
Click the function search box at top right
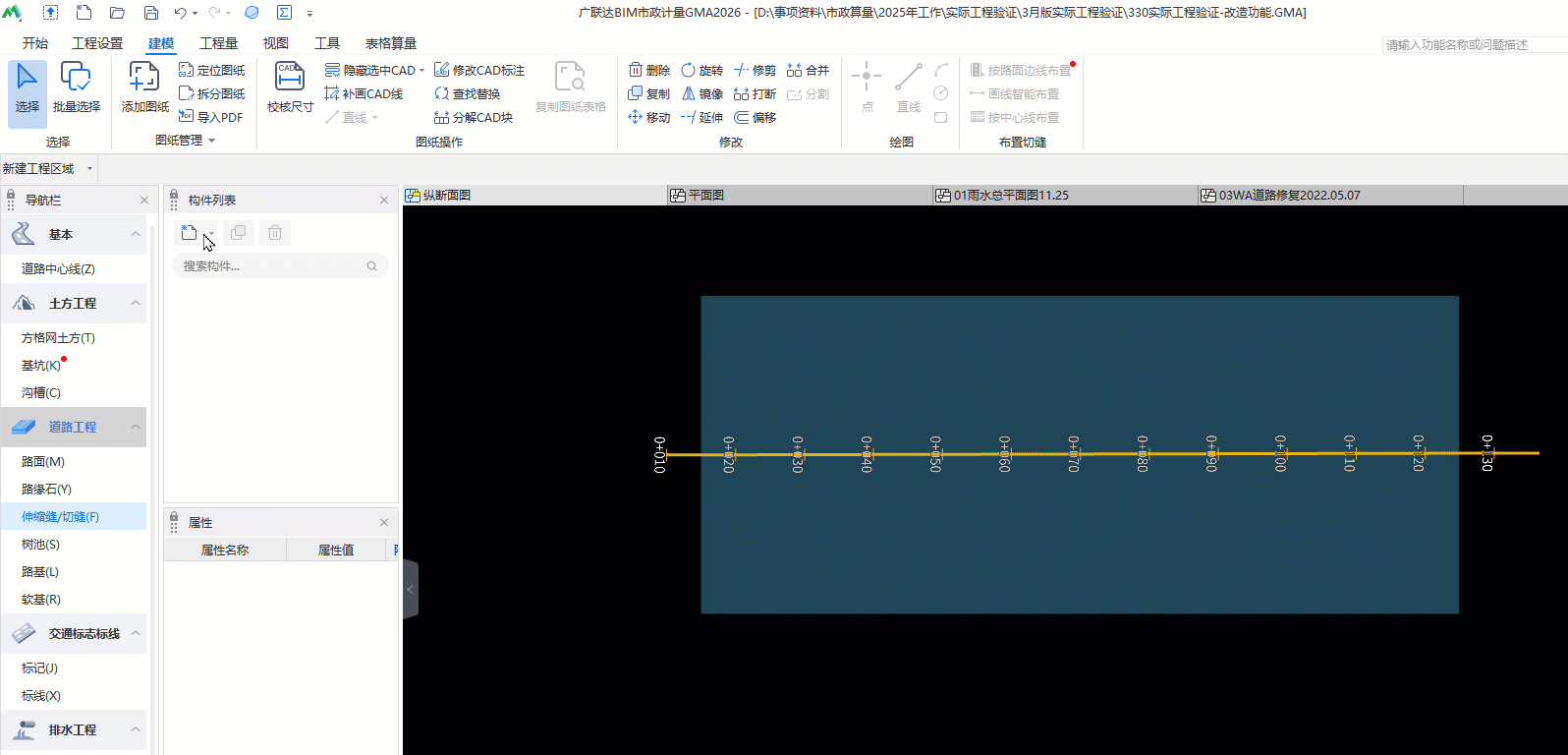1474,44
